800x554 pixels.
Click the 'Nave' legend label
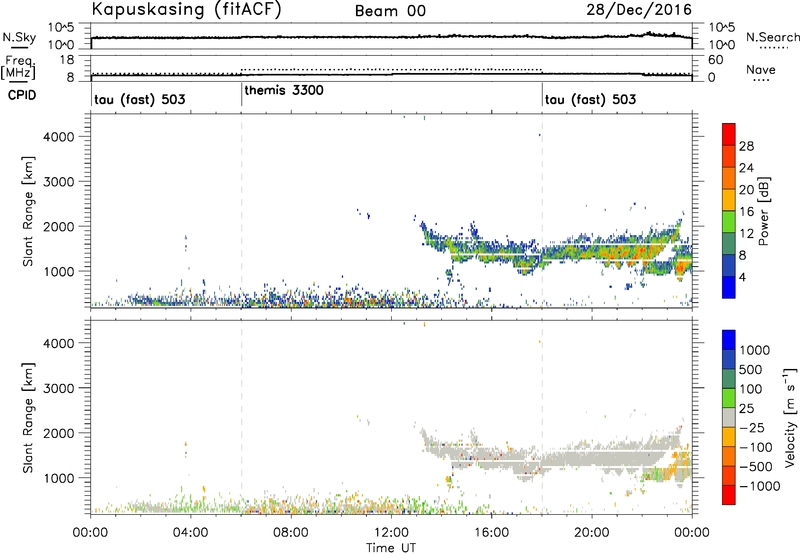click(x=761, y=69)
